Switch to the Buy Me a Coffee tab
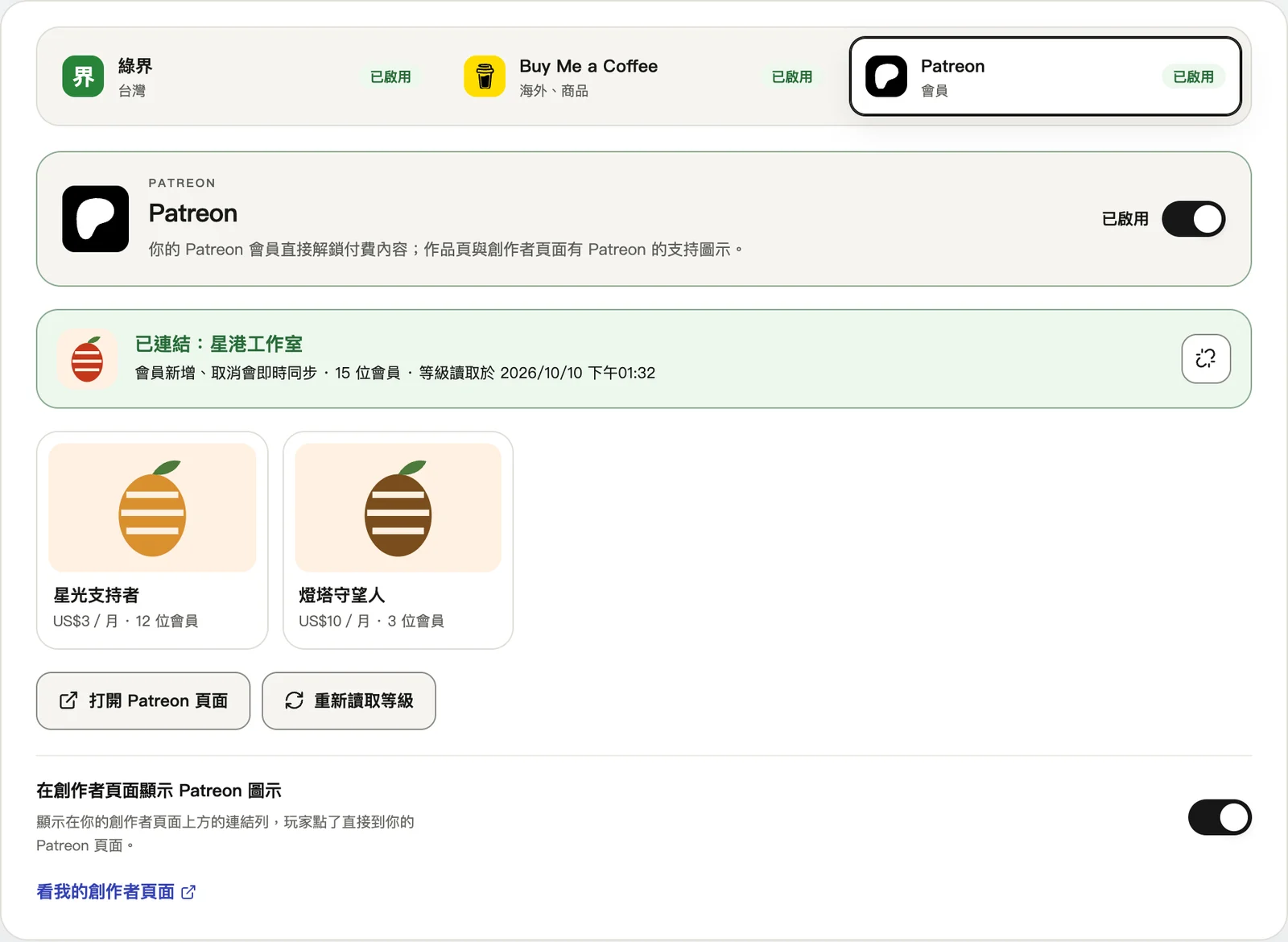Screen dimensions: 1288x942 point(643,76)
